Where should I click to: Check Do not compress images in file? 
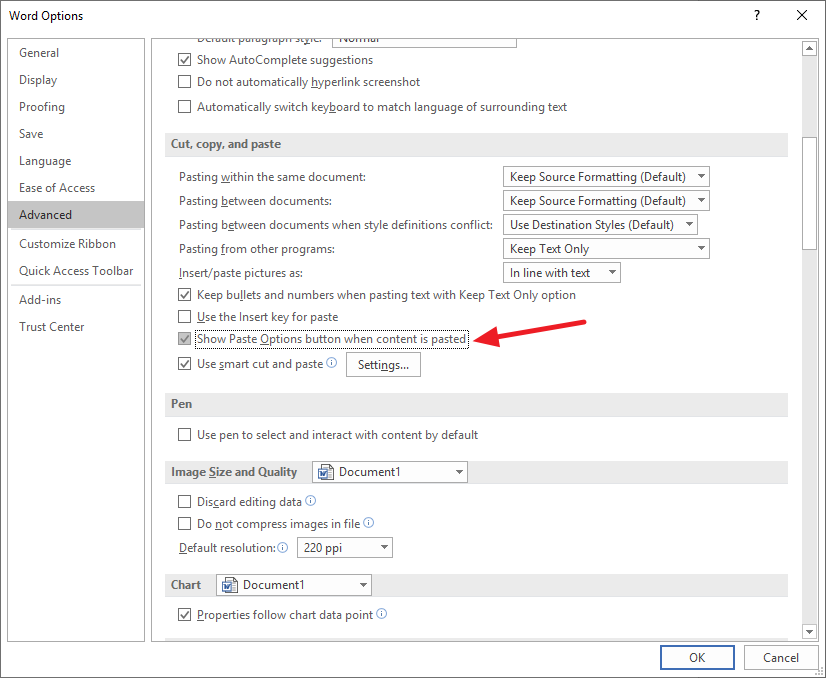pyautogui.click(x=184, y=524)
